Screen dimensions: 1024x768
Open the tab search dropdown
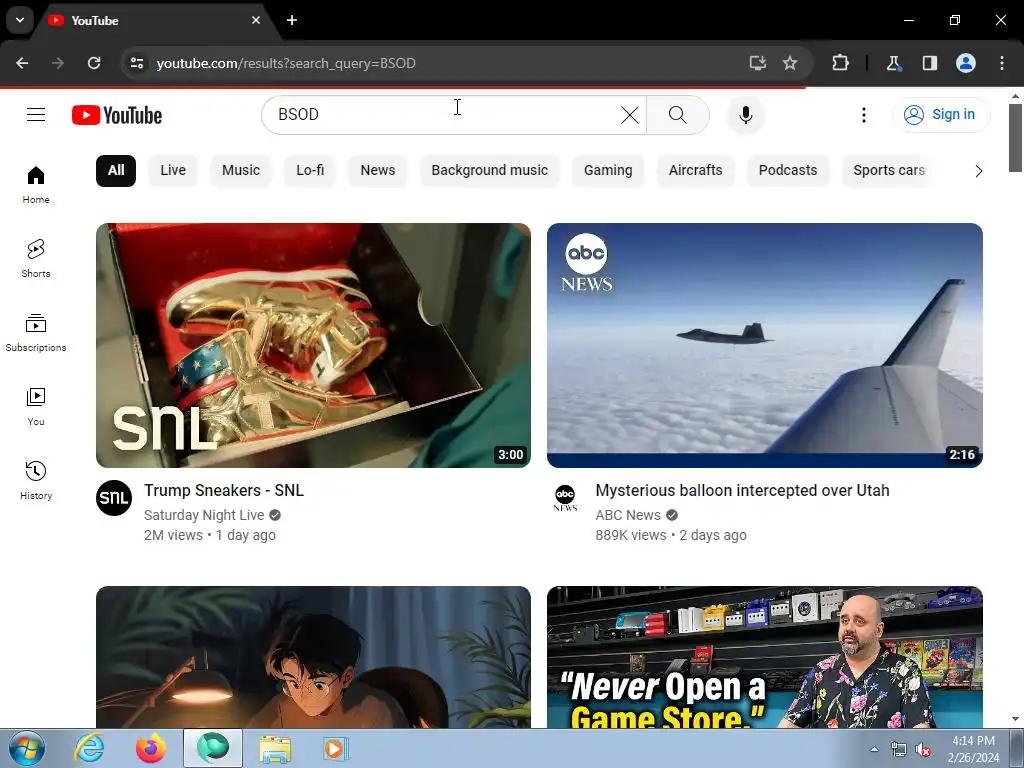(x=20, y=20)
